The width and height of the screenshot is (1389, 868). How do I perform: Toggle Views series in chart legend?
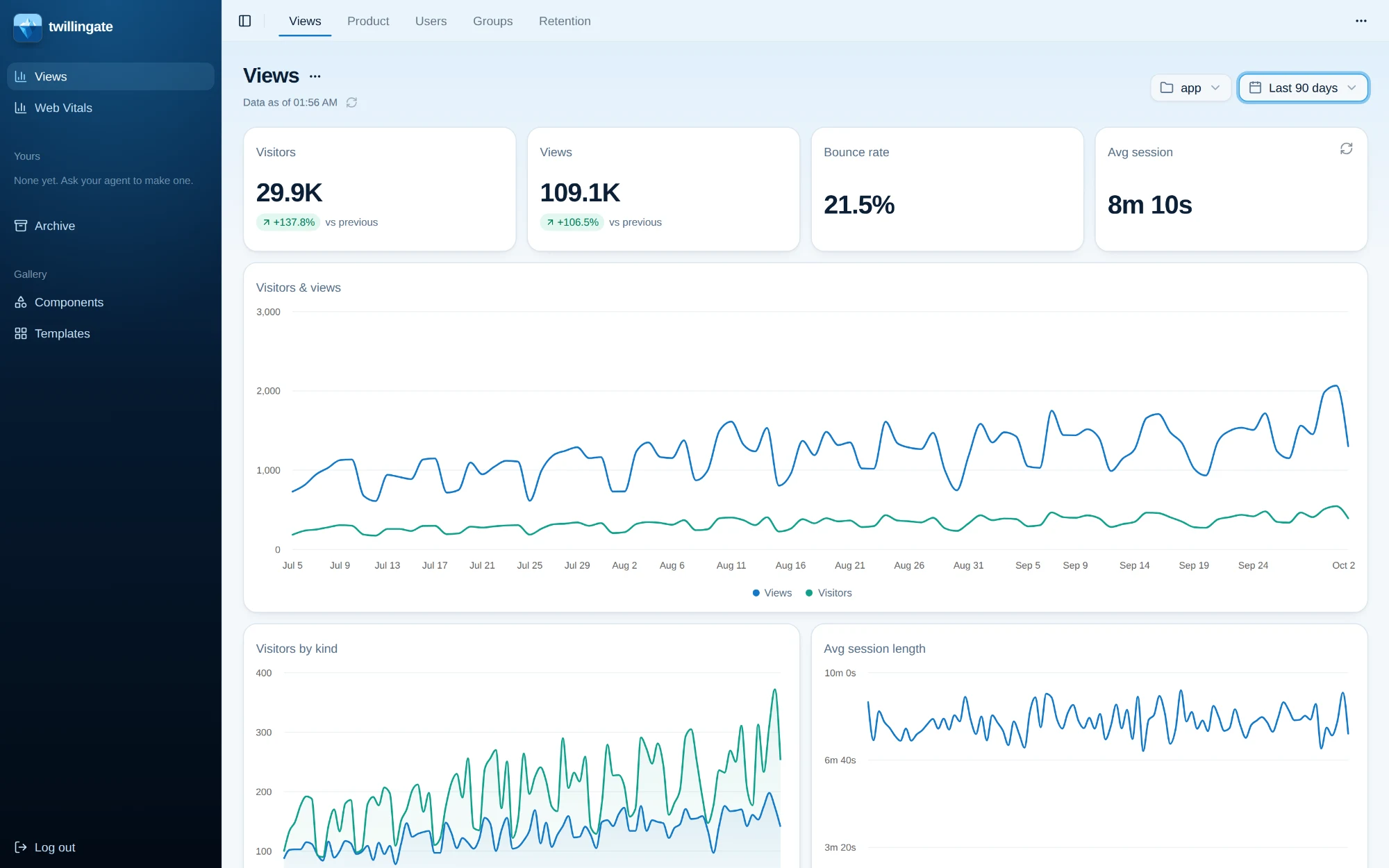(772, 593)
